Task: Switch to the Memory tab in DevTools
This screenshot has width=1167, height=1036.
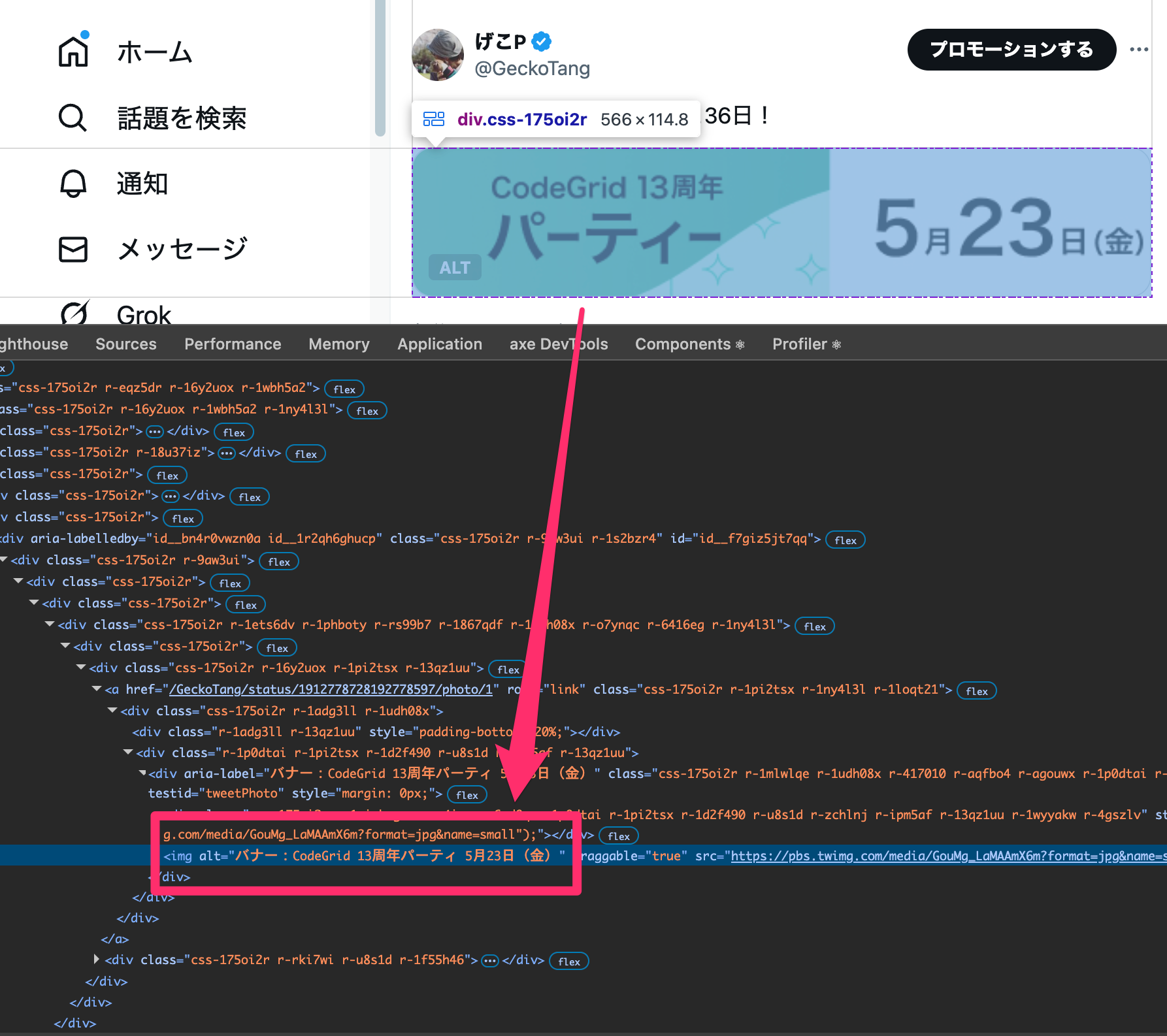Action: tap(339, 344)
